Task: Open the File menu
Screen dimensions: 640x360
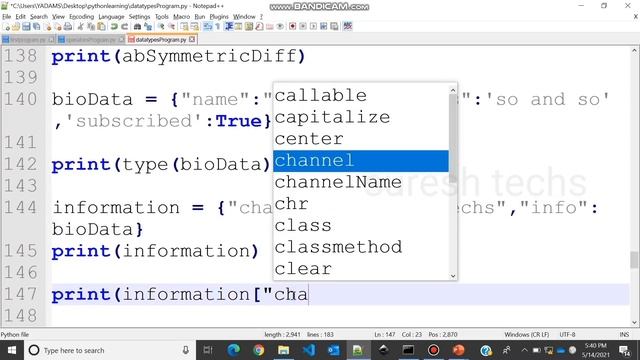Action: (7, 17)
